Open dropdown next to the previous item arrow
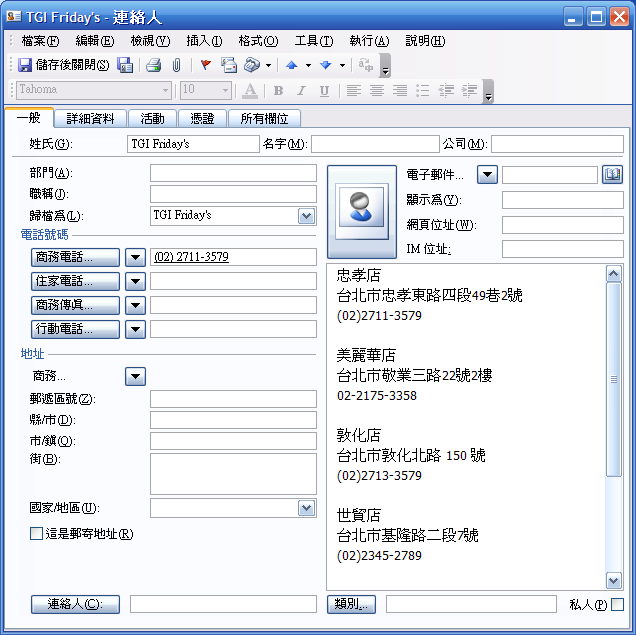636x635 pixels. tap(308, 65)
